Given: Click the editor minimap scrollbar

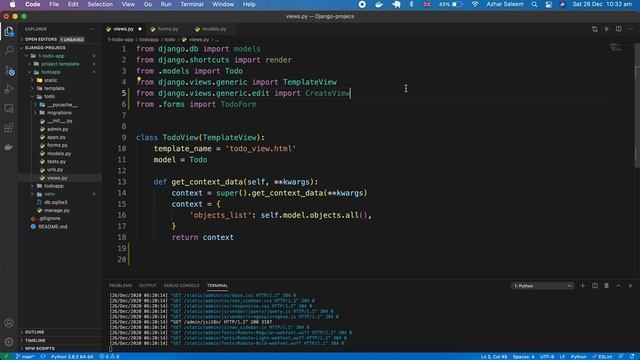Looking at the screenshot, I should [x=637, y=106].
